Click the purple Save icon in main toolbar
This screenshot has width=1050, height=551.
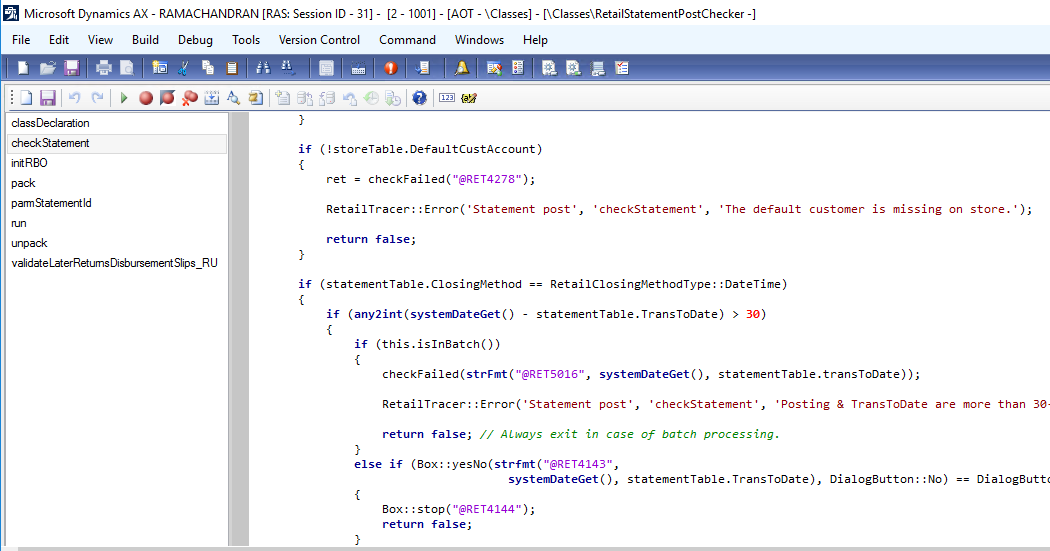click(x=72, y=68)
